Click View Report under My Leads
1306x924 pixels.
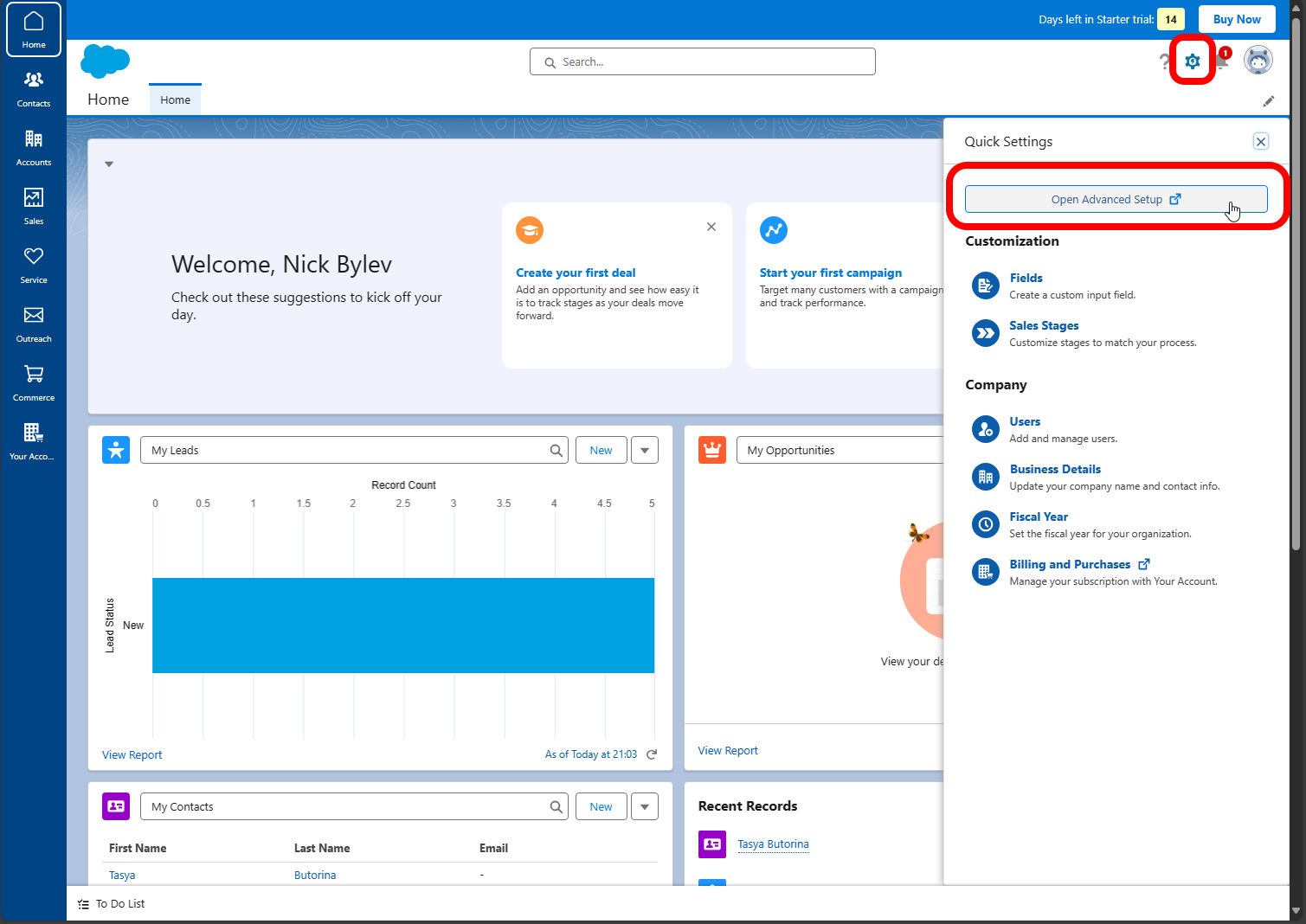pyautogui.click(x=132, y=755)
